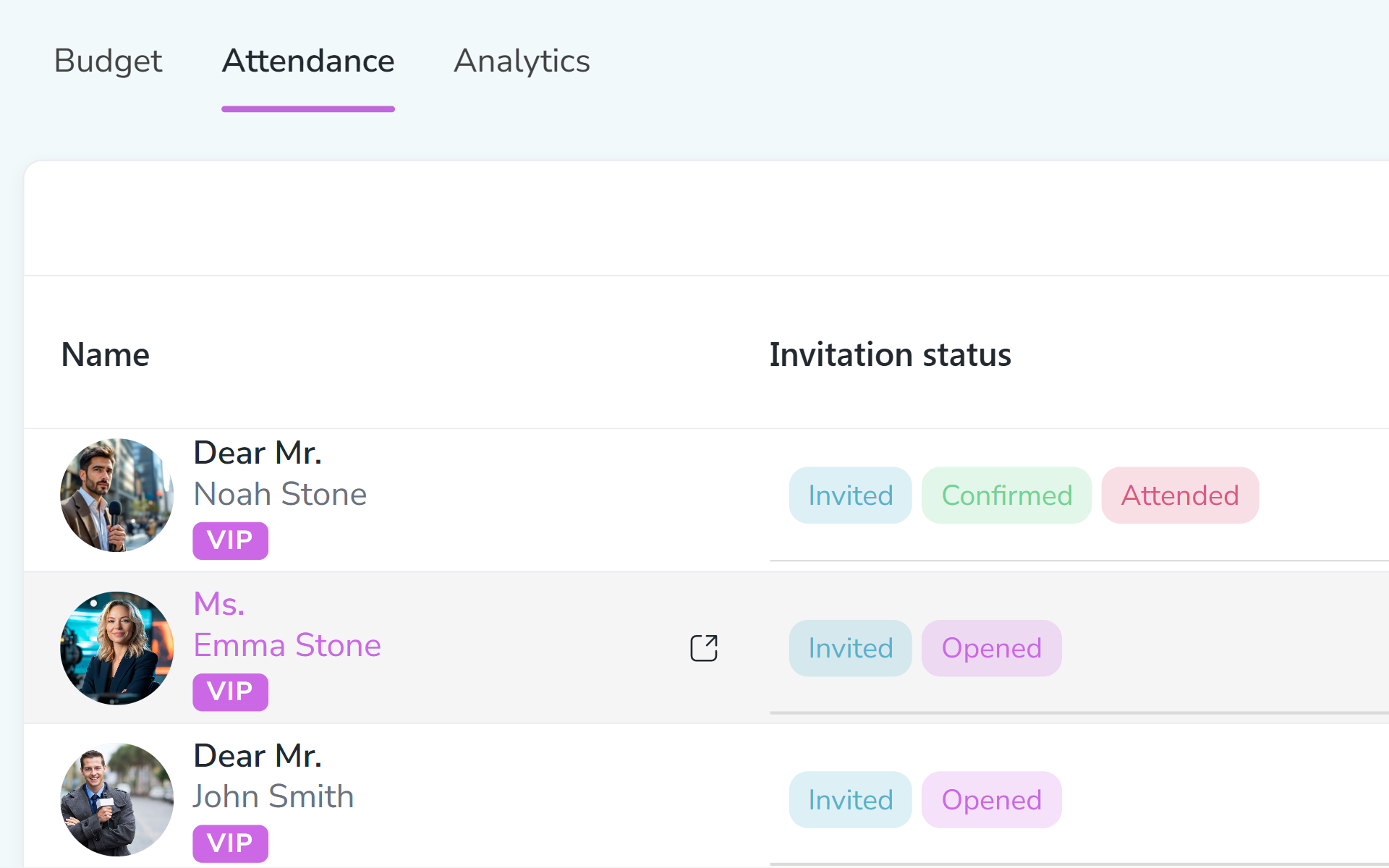Click the 'Ms.' salutation in Emma's row
This screenshot has height=868, width=1389.
(219, 604)
